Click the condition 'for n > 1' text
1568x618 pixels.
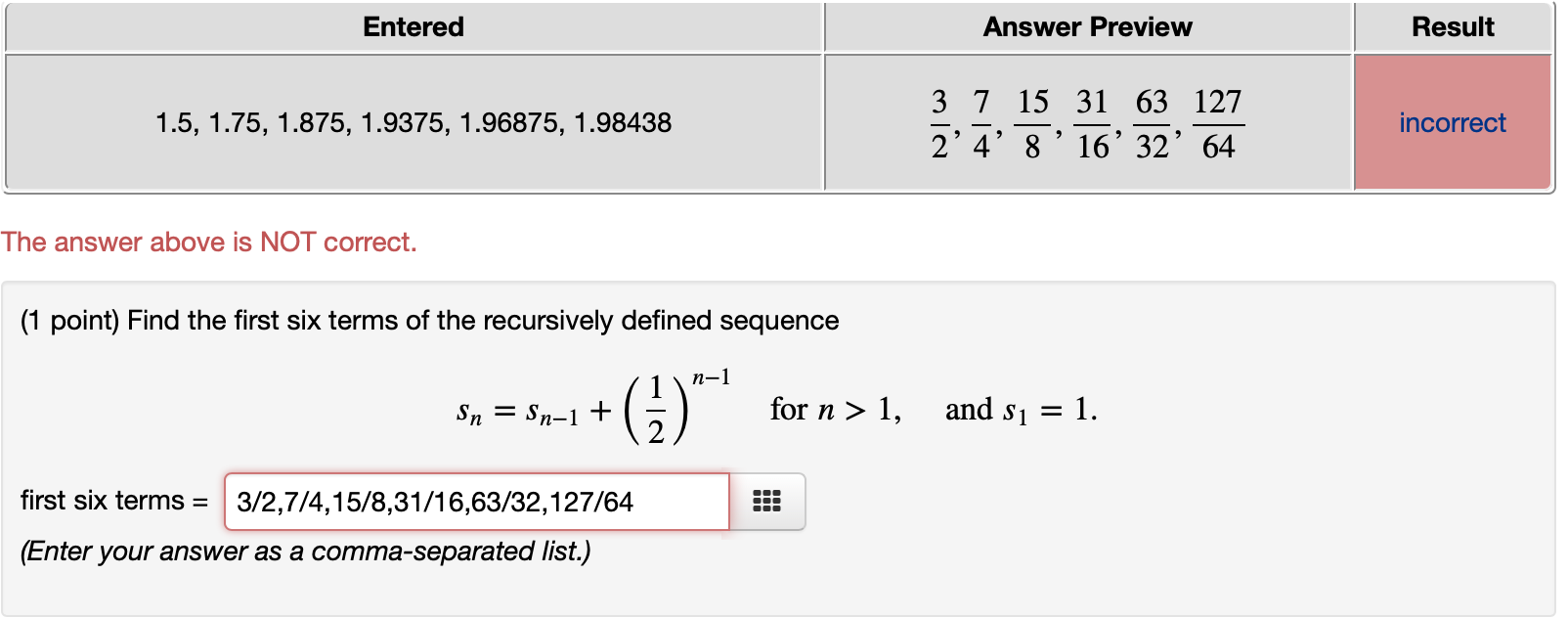pos(836,408)
